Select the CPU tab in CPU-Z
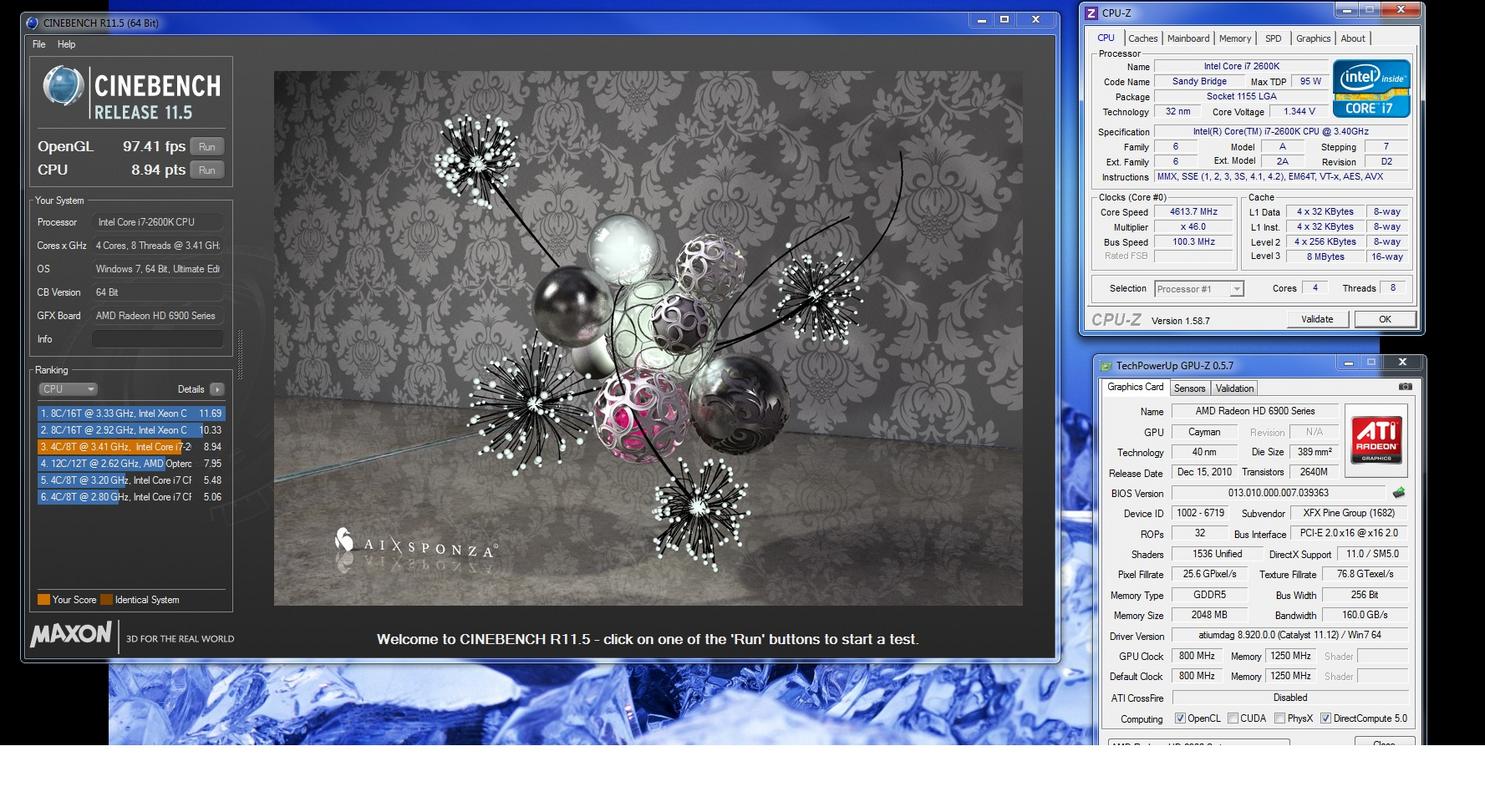The height and width of the screenshot is (802, 1485). [1106, 37]
